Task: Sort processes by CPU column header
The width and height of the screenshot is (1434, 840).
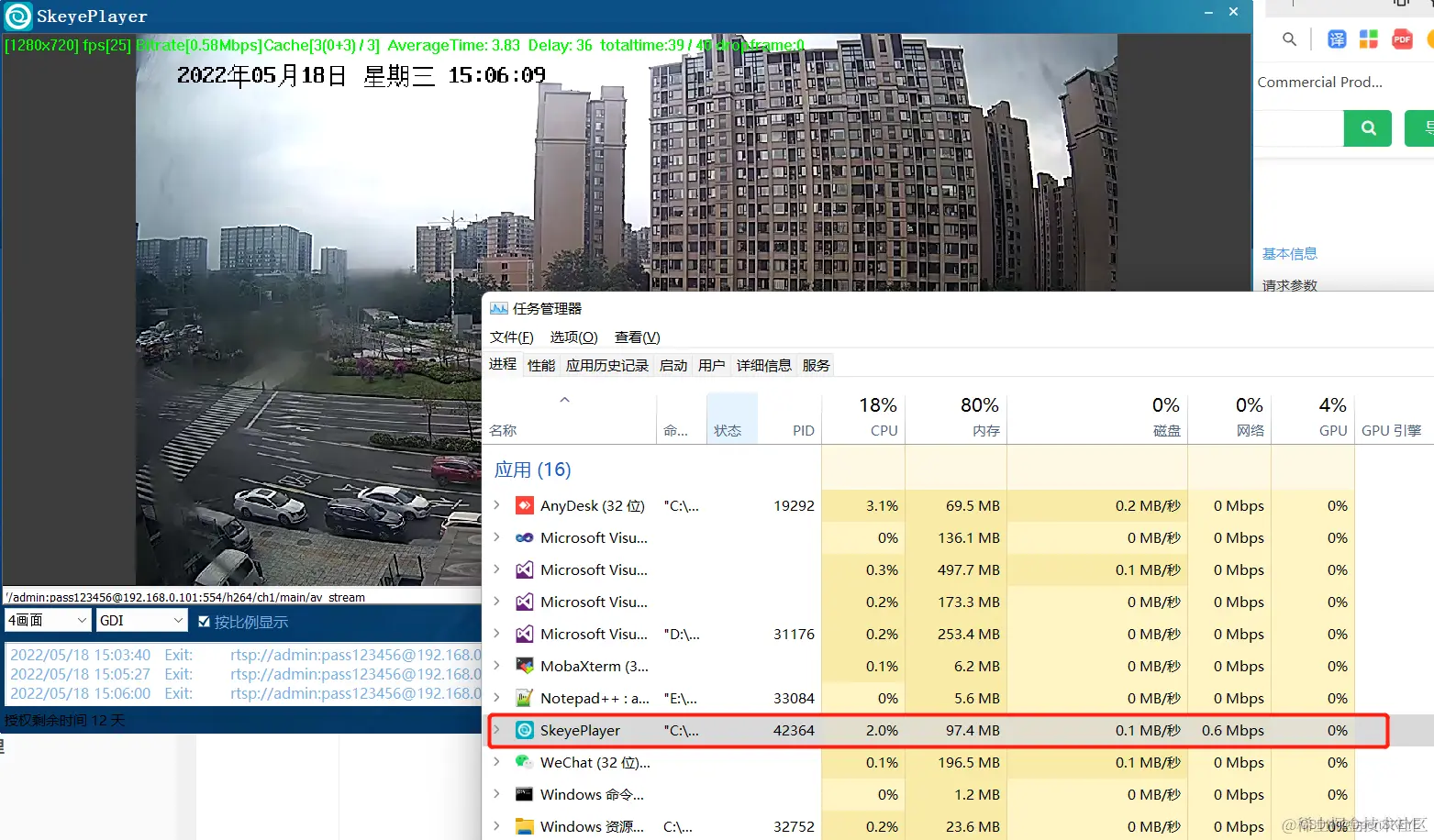Action: pos(863,417)
